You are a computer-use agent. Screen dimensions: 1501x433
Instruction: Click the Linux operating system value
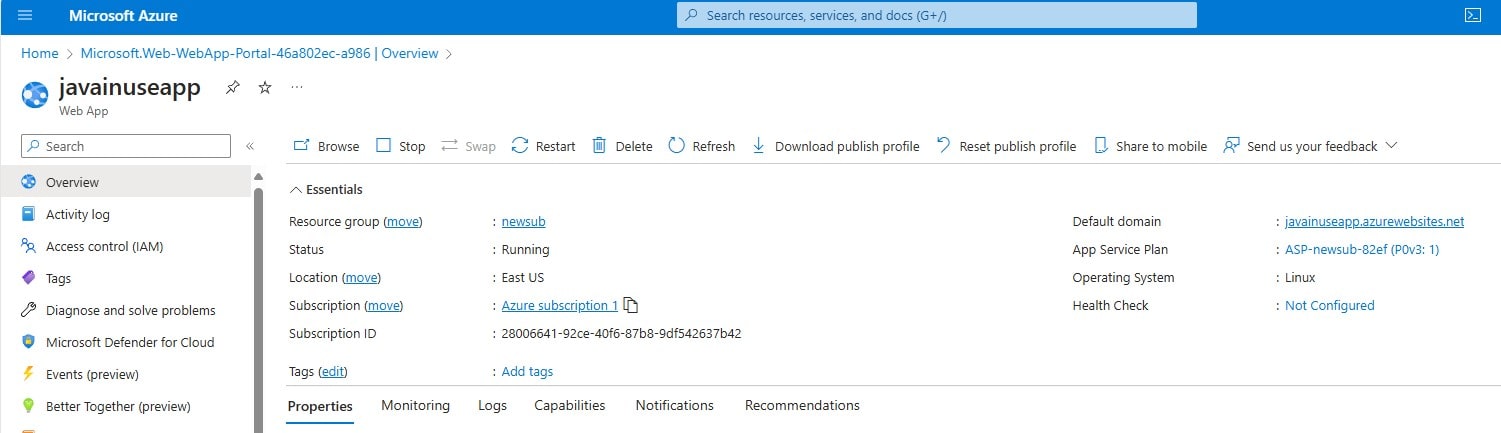coord(1300,278)
